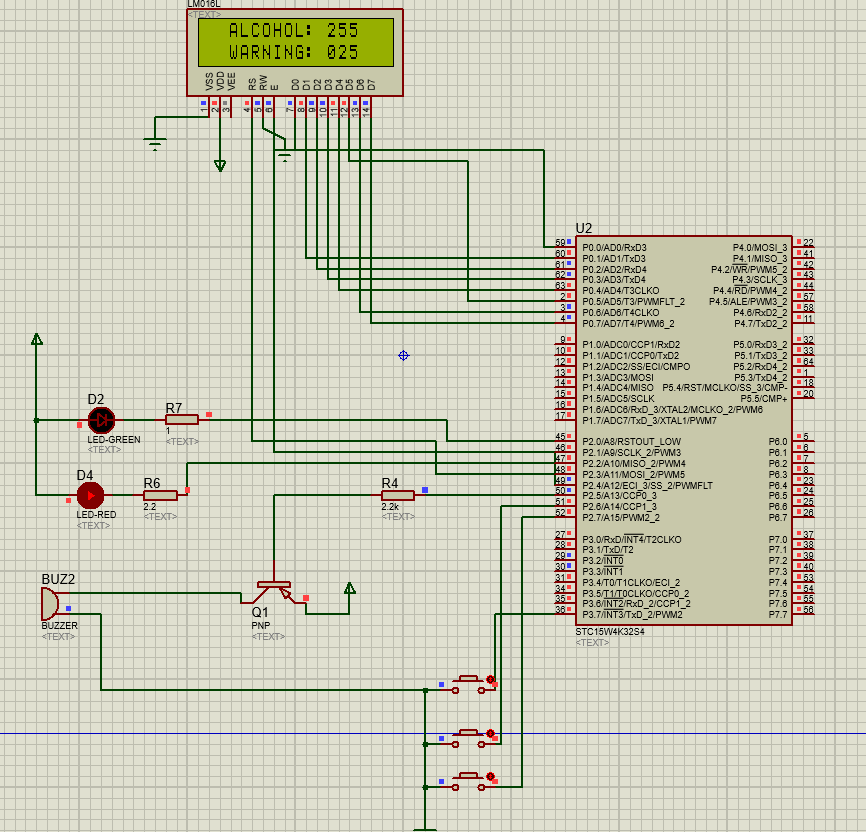The image size is (866, 832).
Task: Select resistor R6 in the schematic
Action: [x=160, y=496]
